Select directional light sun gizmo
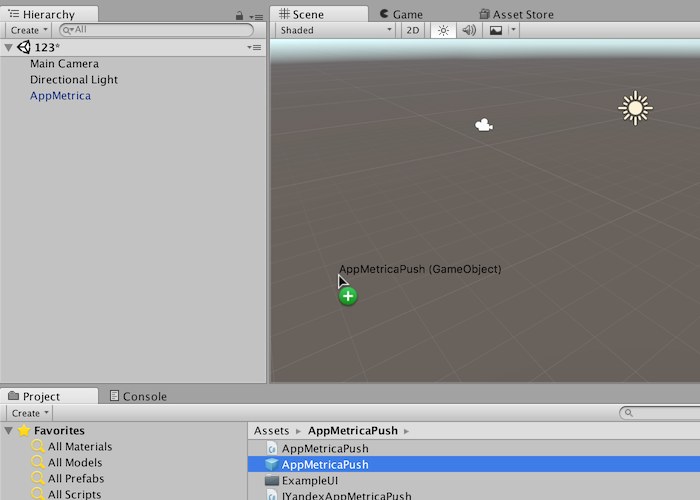This screenshot has width=700, height=500. click(635, 108)
